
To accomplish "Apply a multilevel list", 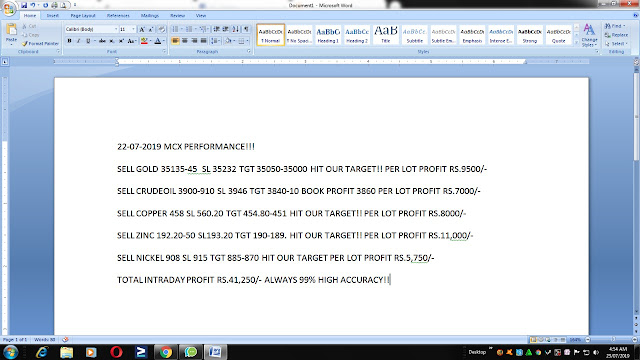I will click(x=204, y=29).
